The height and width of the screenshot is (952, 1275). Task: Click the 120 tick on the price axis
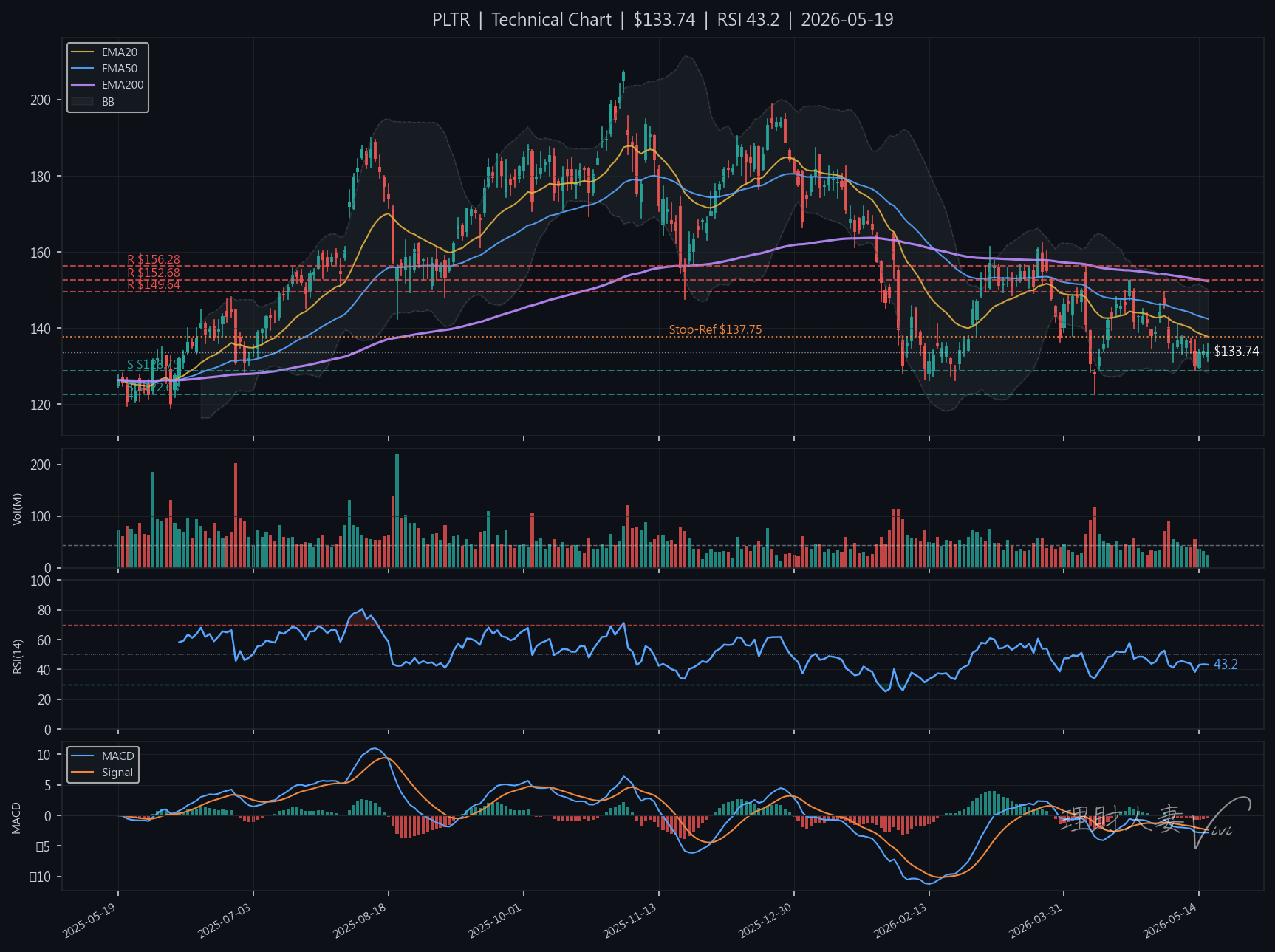[x=41, y=405]
